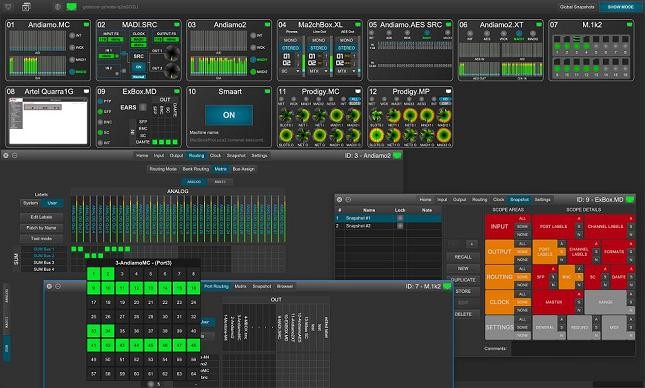Screen dimensions: 645x388
Task: Select the Snapshot #1 row
Action: pyautogui.click(x=388, y=218)
